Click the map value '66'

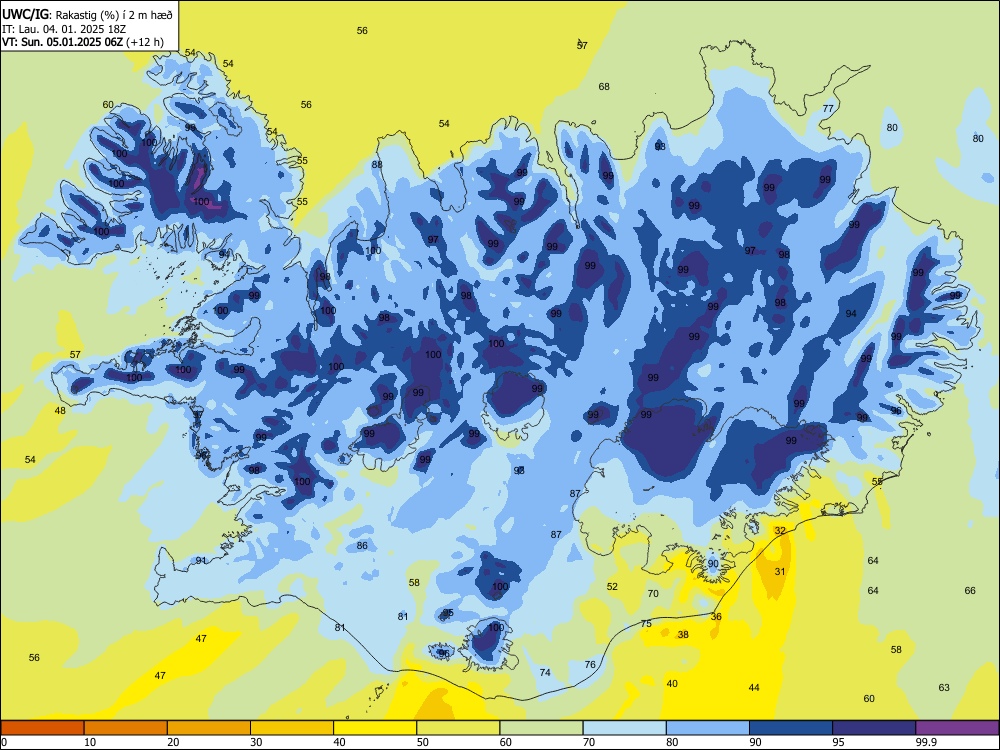coord(970,591)
